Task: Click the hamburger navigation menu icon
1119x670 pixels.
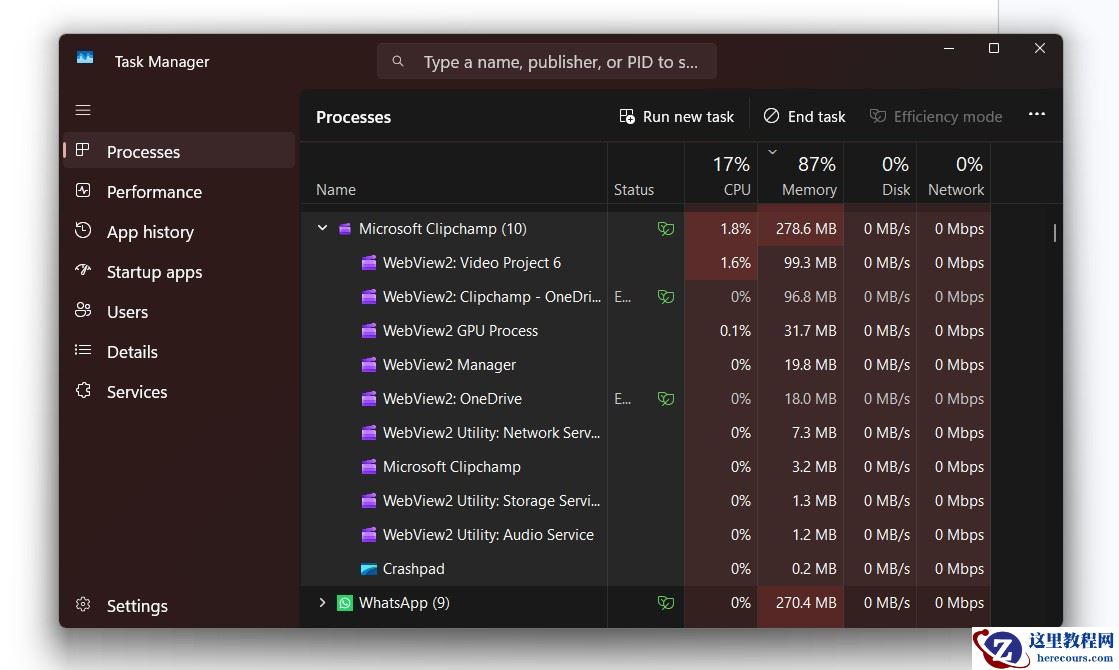Action: [83, 110]
